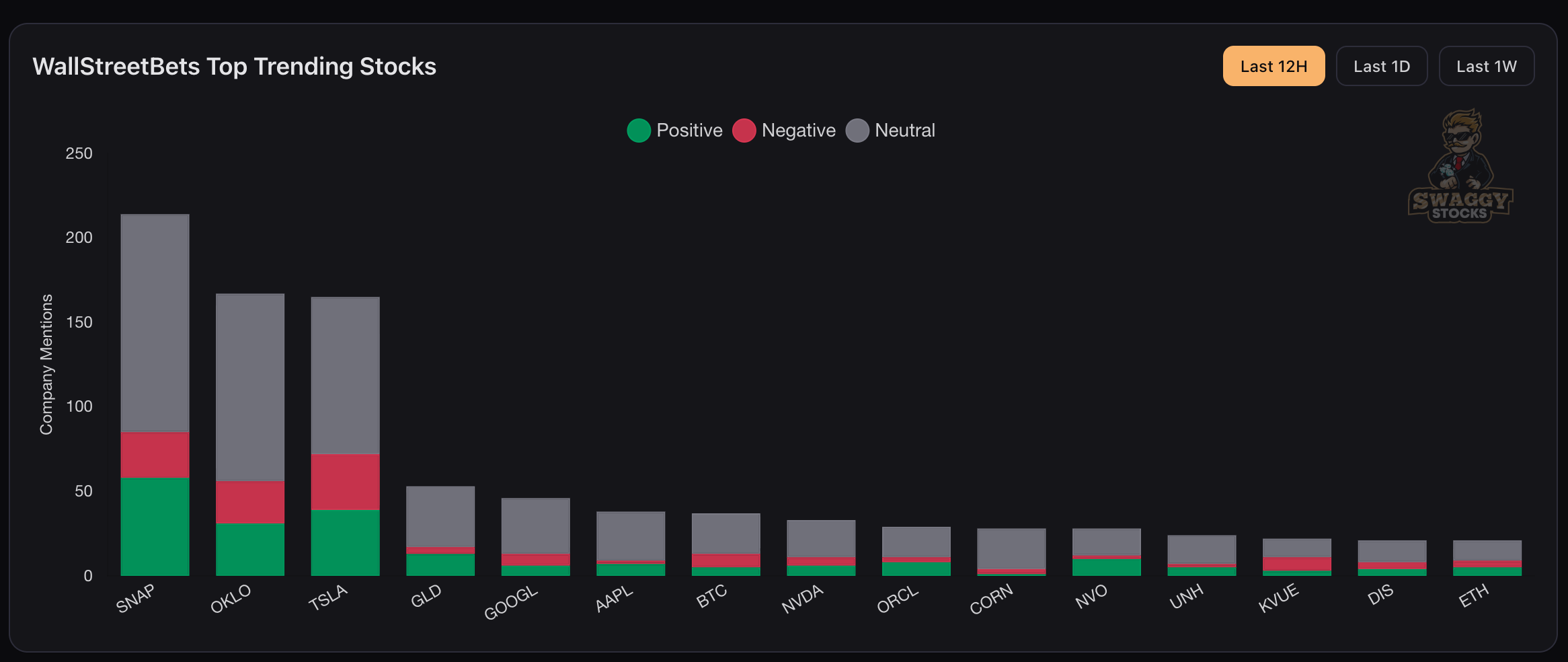Click the GOOGL bar's neutral segment
Viewport: 1568px width, 662px height.
(536, 526)
